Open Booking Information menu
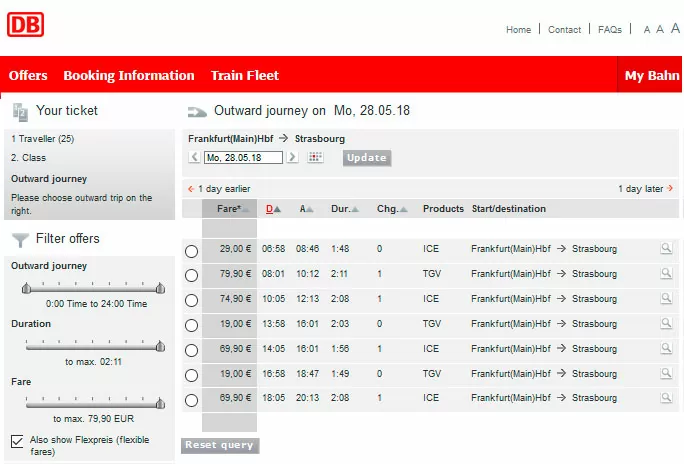 pyautogui.click(x=129, y=75)
